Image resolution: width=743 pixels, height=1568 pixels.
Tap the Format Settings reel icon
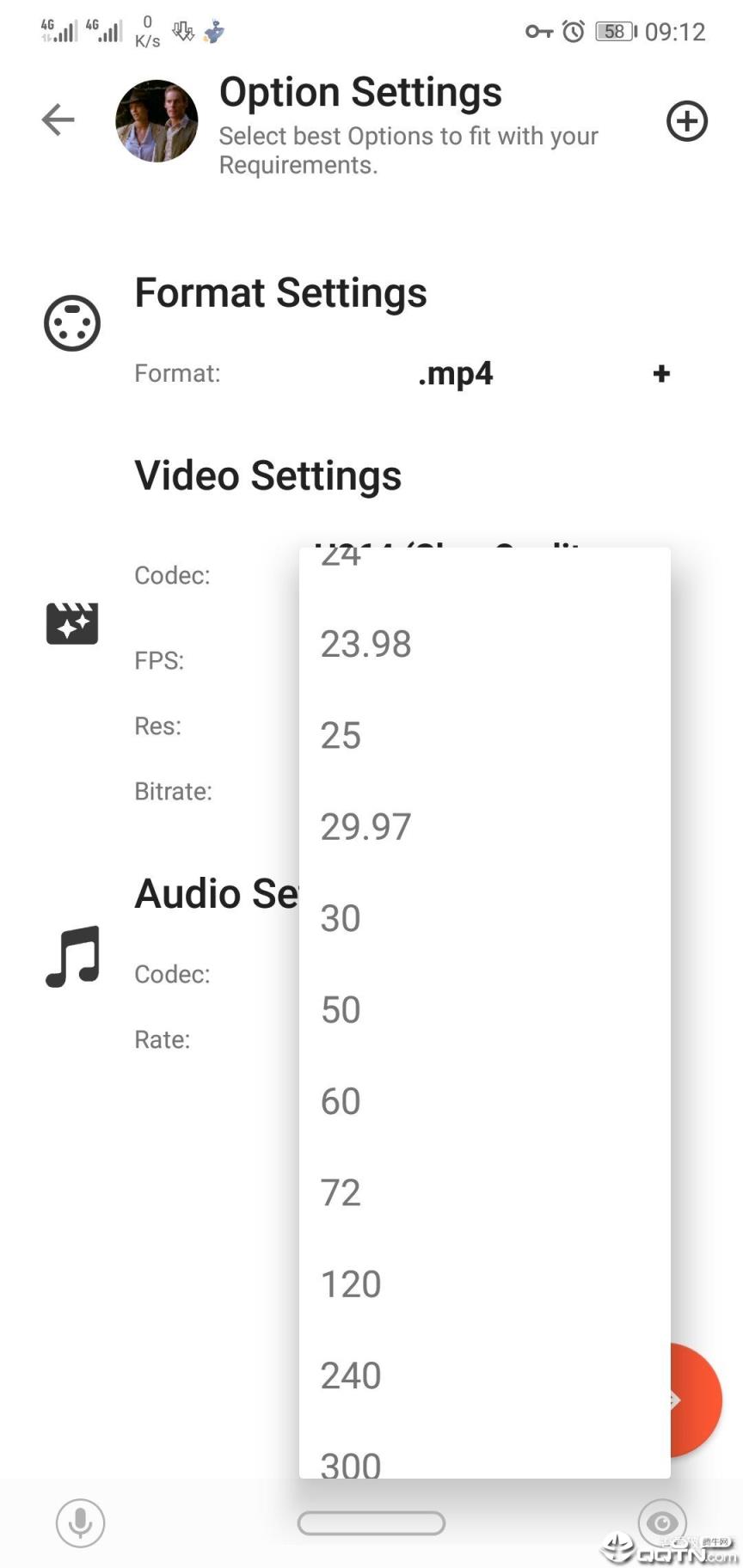[x=72, y=323]
